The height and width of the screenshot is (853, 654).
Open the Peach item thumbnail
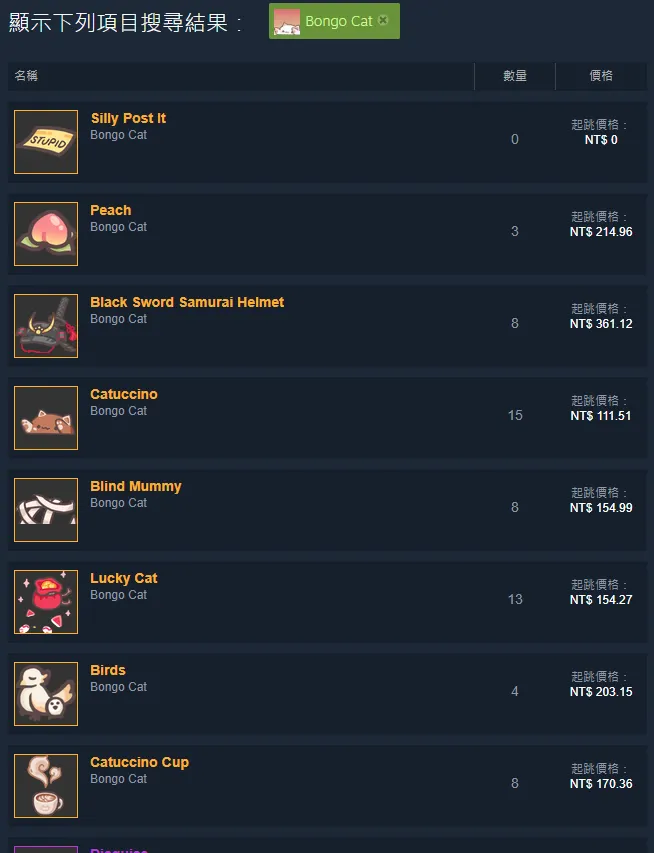click(46, 234)
